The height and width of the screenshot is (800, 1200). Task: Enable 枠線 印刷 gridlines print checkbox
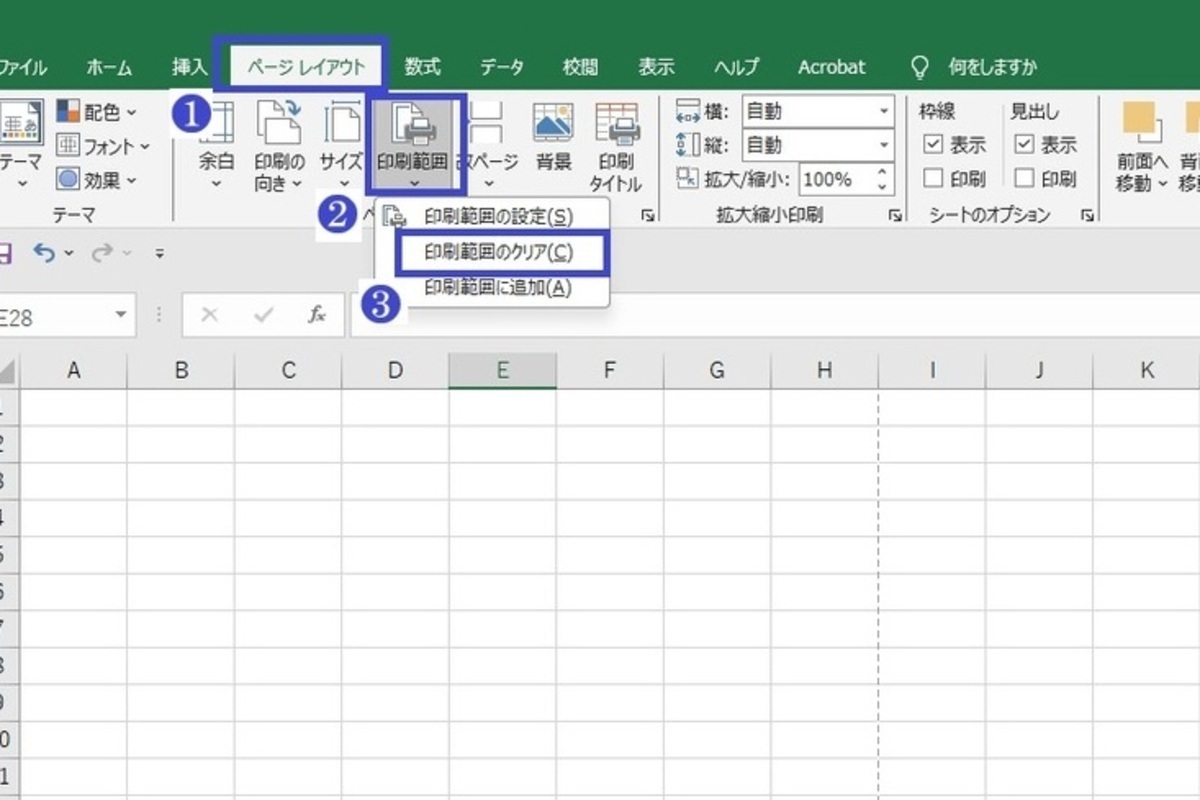point(933,179)
